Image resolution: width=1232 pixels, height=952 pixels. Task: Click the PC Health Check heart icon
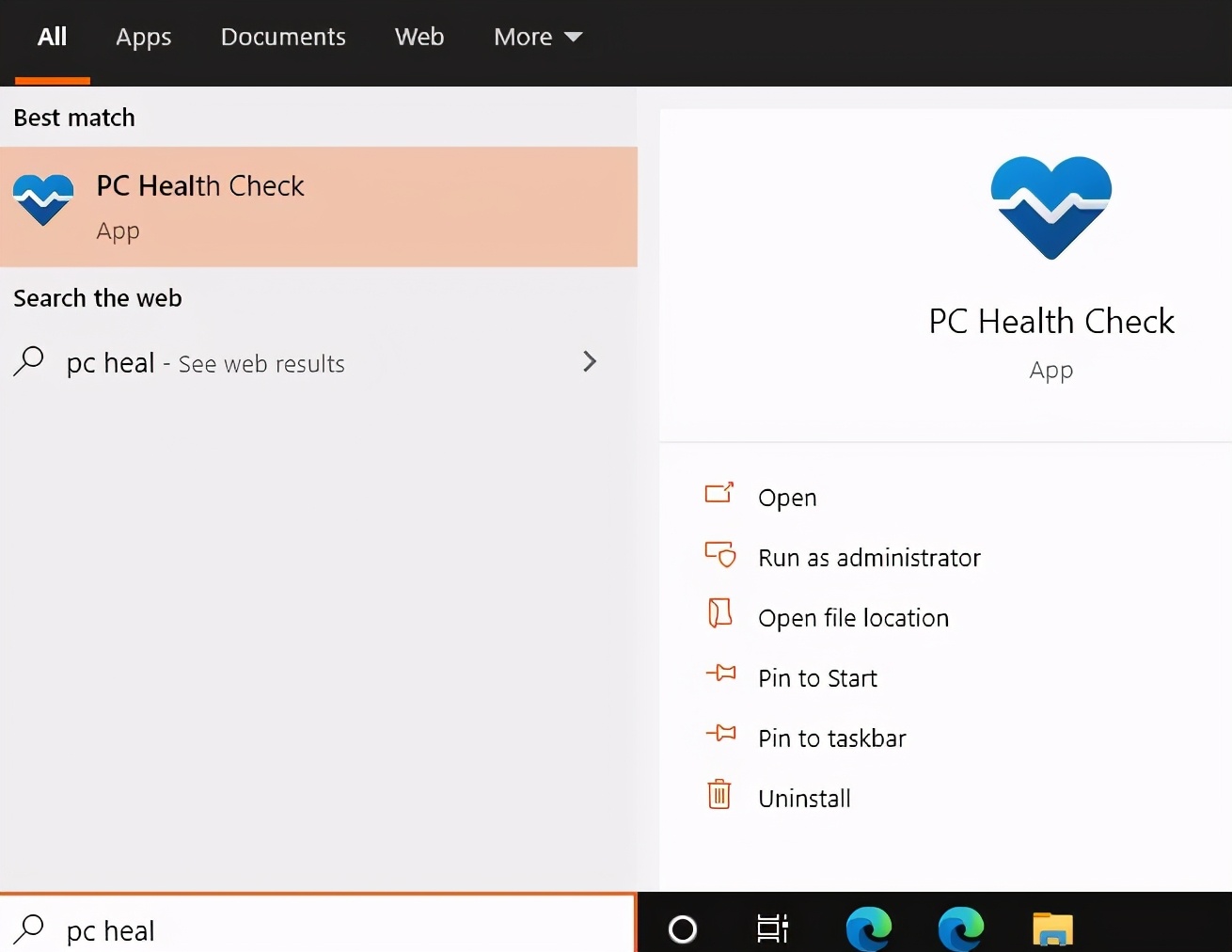click(x=43, y=198)
